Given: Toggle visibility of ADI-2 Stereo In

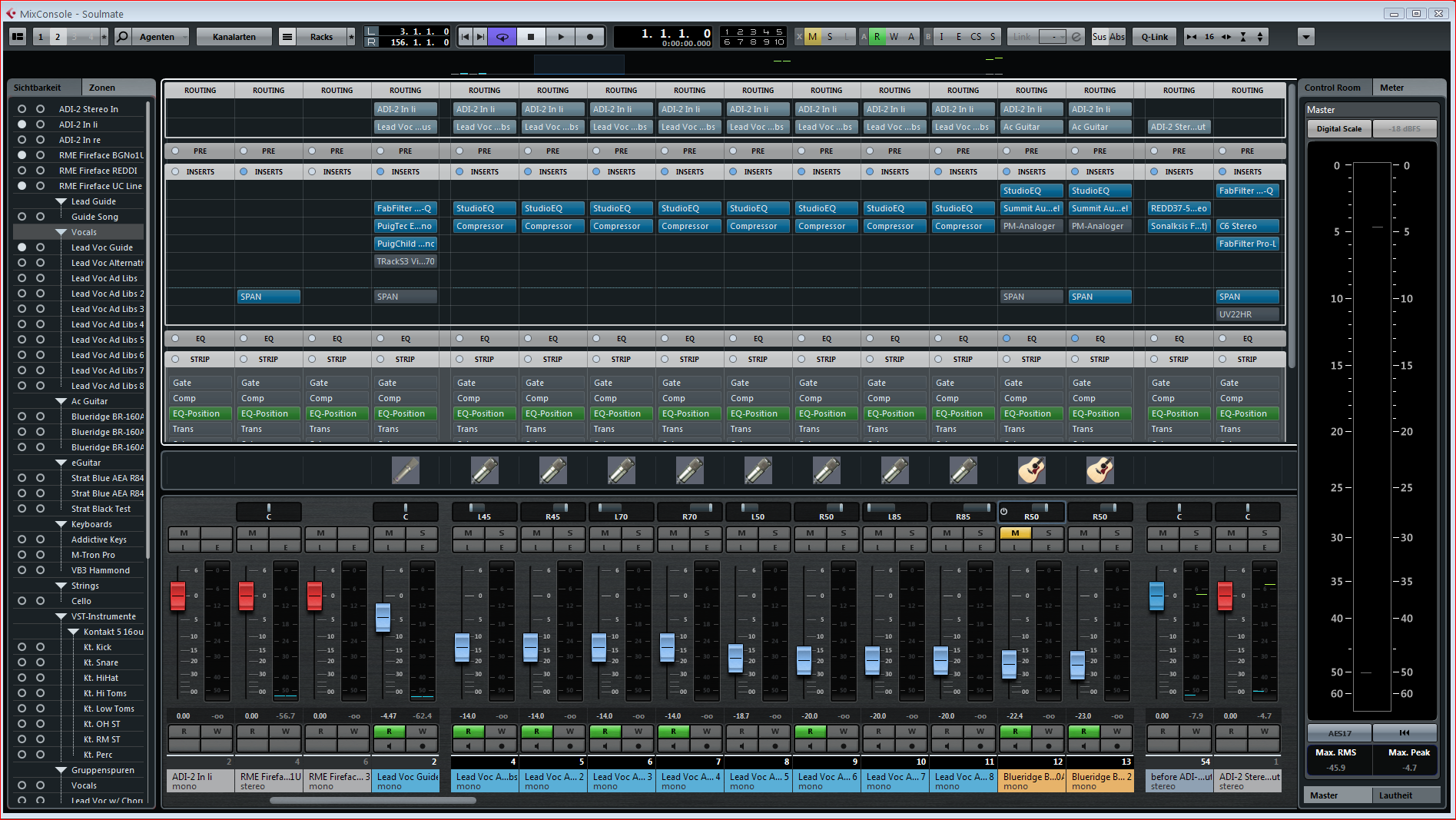Looking at the screenshot, I should tap(22, 109).
